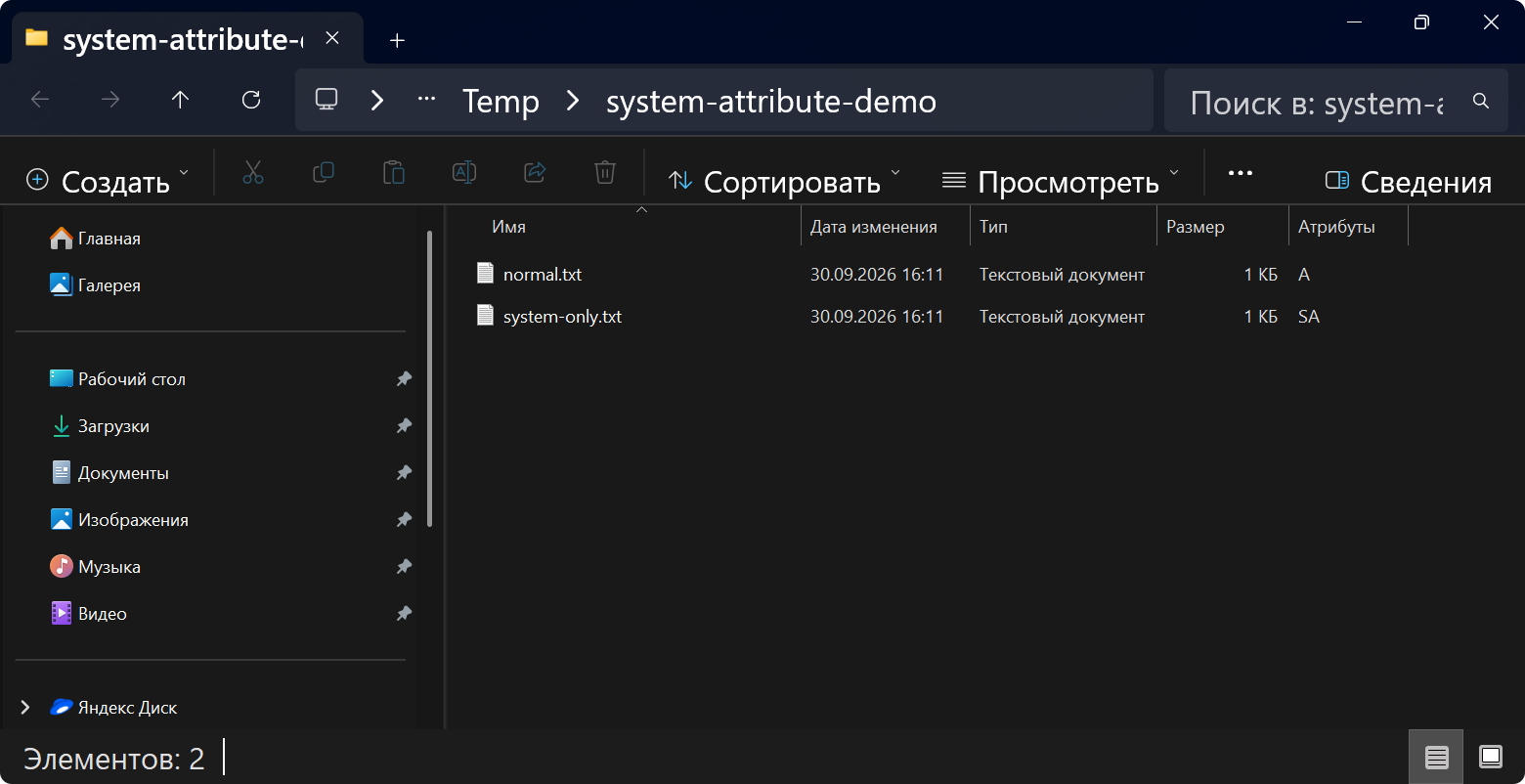Close the system-attribute-demo tab
The image size is (1525, 784).
[x=332, y=38]
